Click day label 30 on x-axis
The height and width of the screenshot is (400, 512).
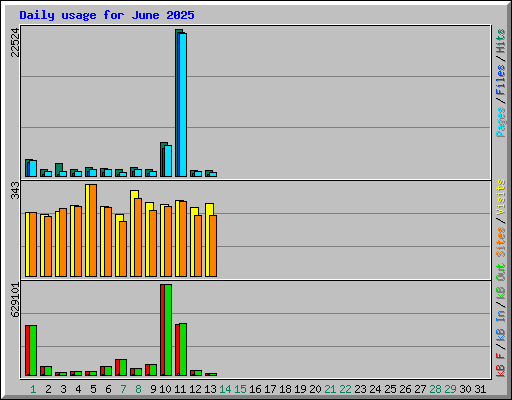(465, 389)
